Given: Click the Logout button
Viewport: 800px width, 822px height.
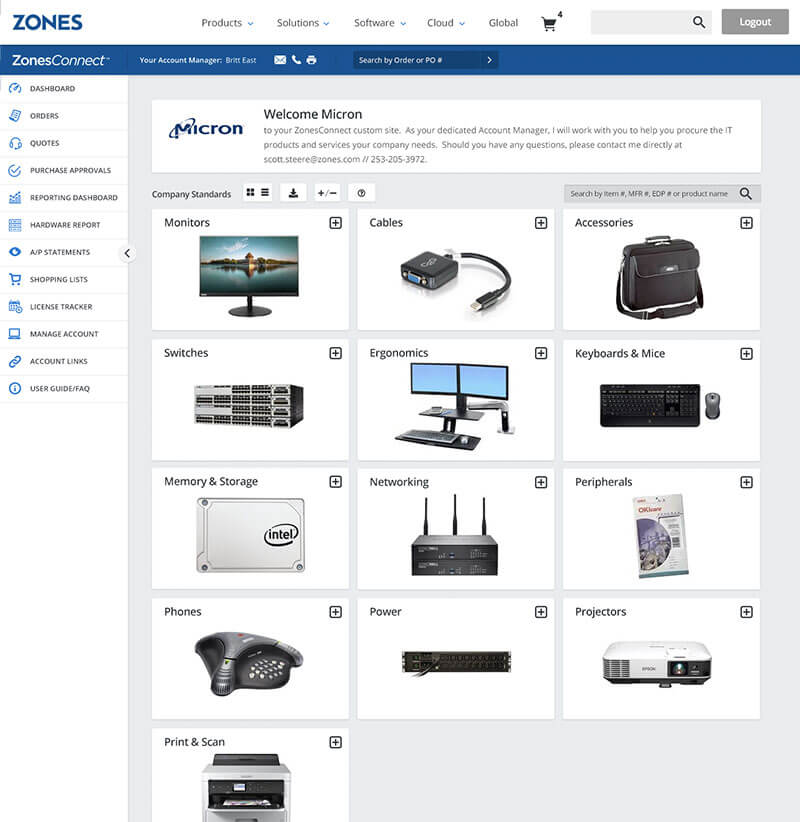Looking at the screenshot, I should pyautogui.click(x=755, y=21).
